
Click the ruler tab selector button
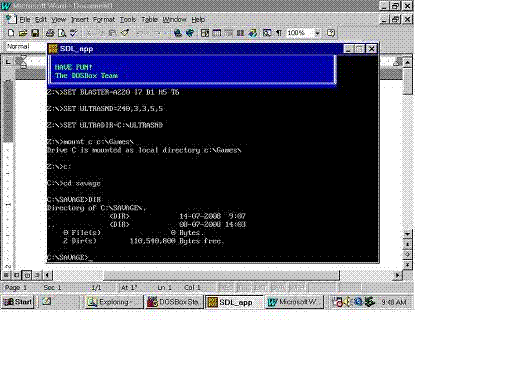tap(8, 62)
